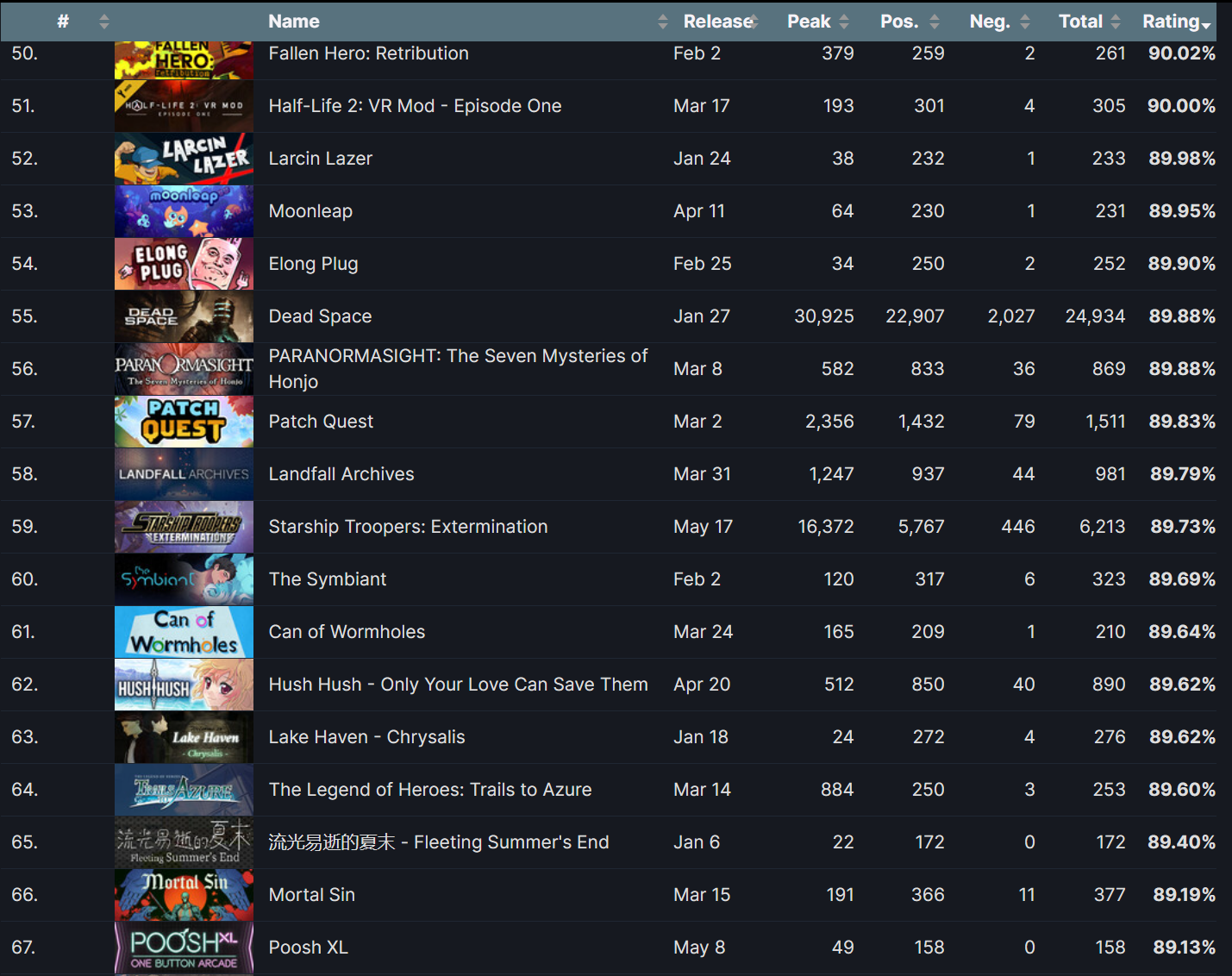Click the Larcin Lazer cover image
The width and height of the screenshot is (1232, 976).
(184, 159)
